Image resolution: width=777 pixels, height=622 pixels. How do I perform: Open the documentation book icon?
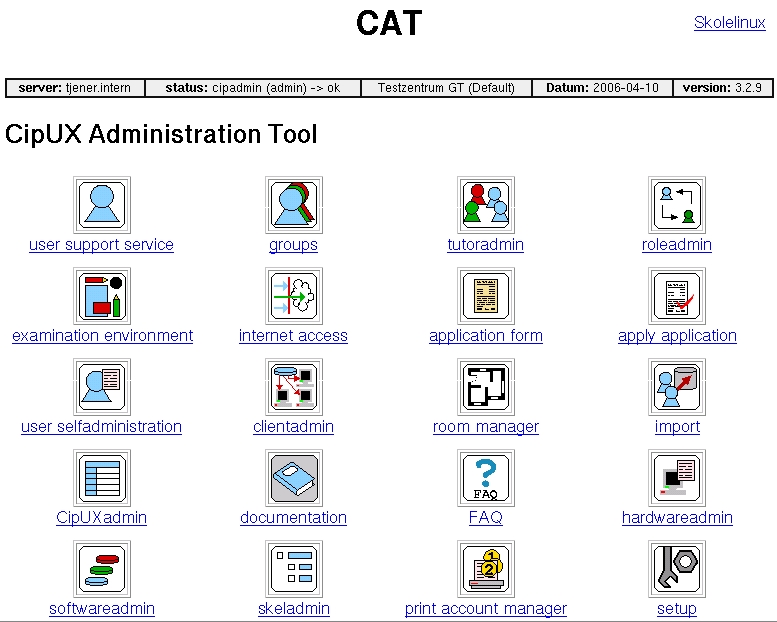pos(293,478)
